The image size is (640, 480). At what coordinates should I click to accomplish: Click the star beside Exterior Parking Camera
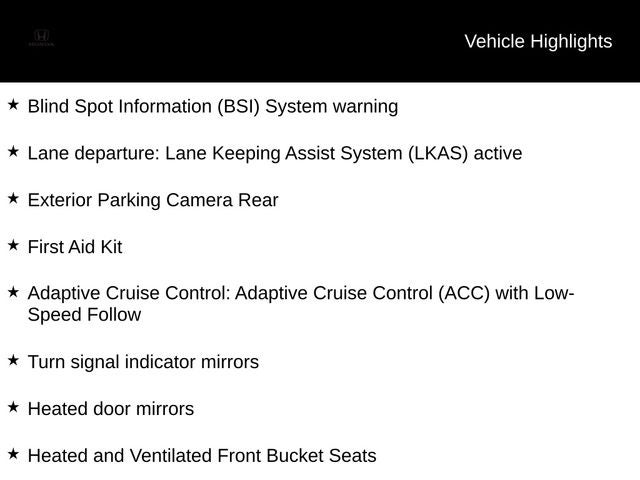tap(13, 198)
